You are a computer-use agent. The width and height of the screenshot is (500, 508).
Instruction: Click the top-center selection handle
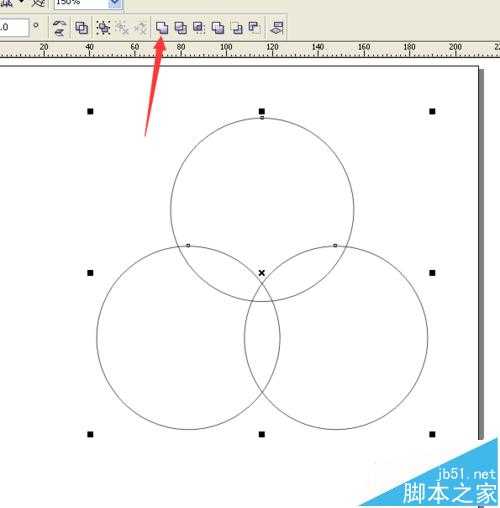coord(262,111)
